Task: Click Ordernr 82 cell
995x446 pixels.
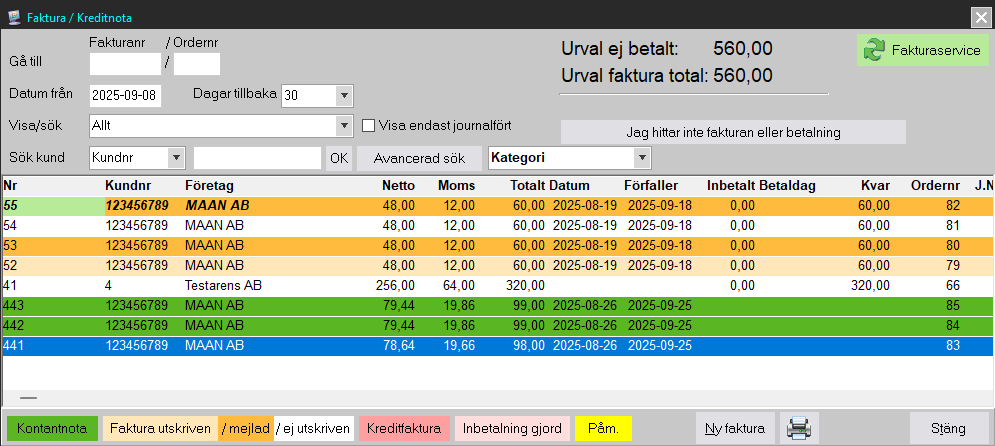Action: point(952,206)
